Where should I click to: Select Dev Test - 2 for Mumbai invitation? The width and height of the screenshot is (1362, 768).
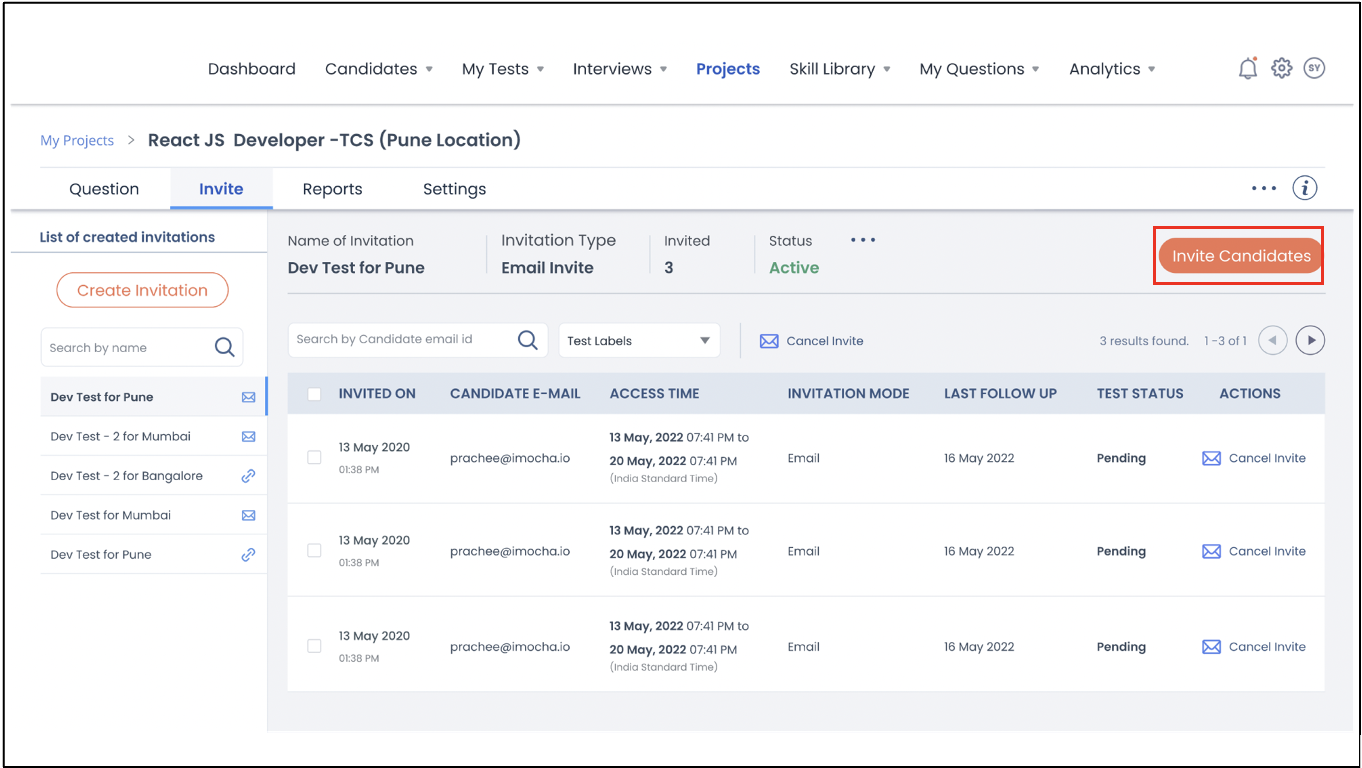click(x=154, y=436)
